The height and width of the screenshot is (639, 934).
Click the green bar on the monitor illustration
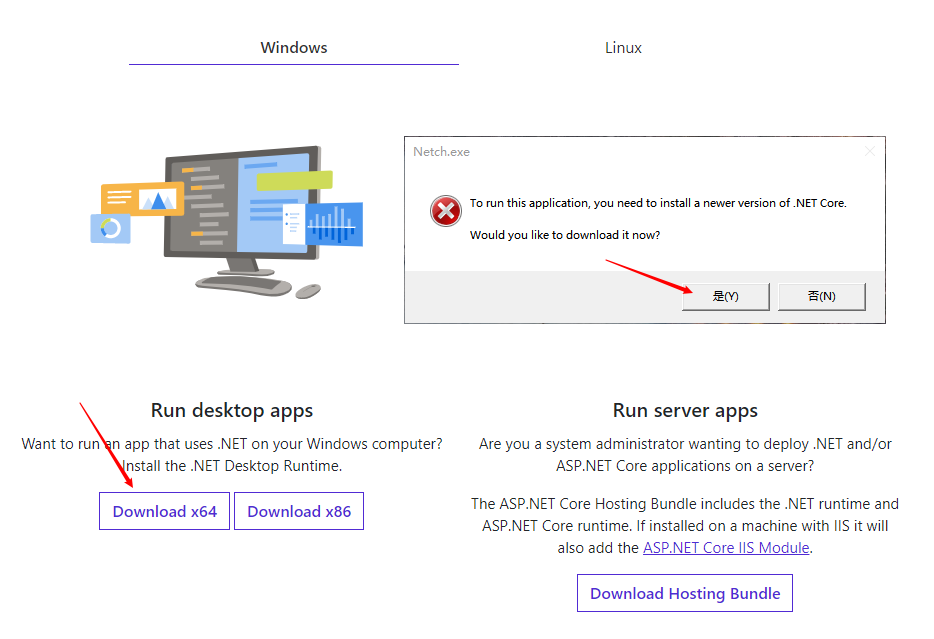[x=294, y=181]
